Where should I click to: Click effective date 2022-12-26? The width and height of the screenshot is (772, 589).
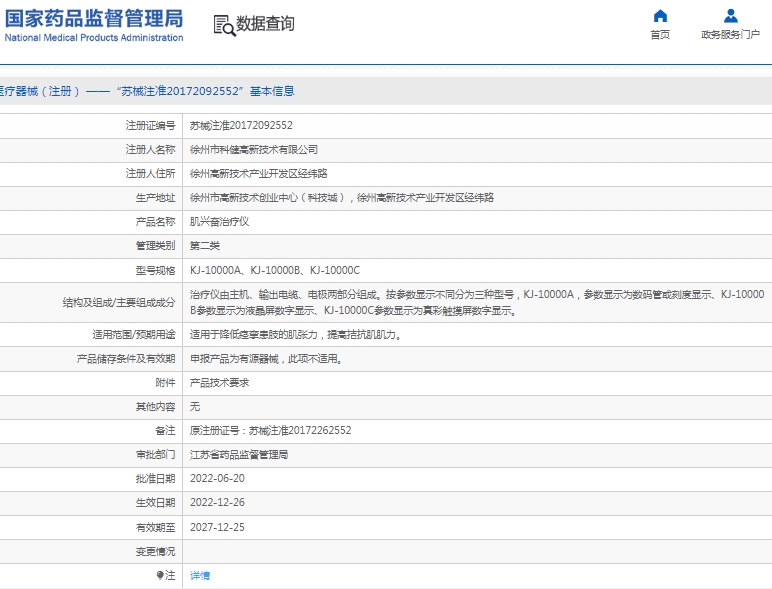coord(217,503)
